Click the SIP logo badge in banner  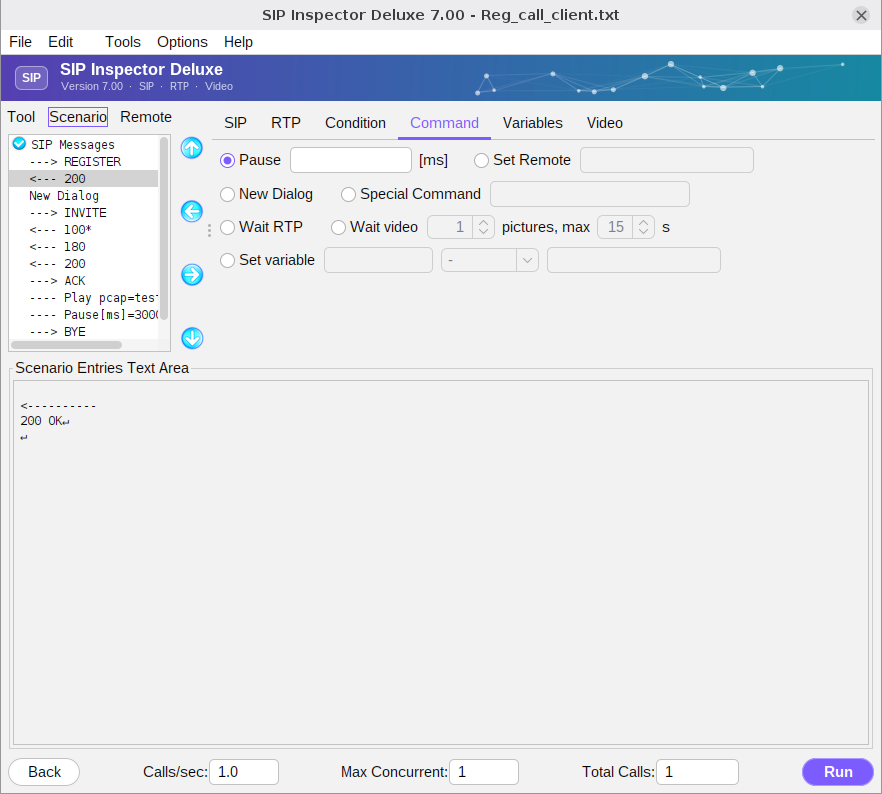click(x=31, y=78)
